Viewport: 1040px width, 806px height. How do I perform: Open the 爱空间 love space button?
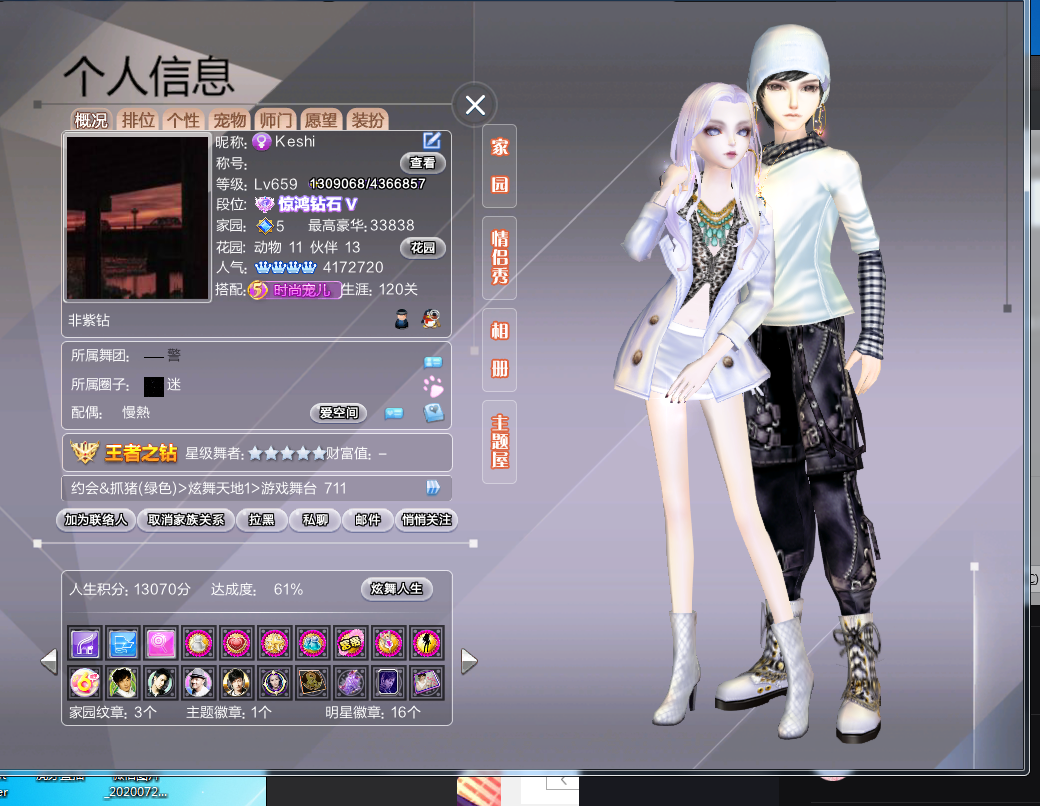[x=338, y=413]
